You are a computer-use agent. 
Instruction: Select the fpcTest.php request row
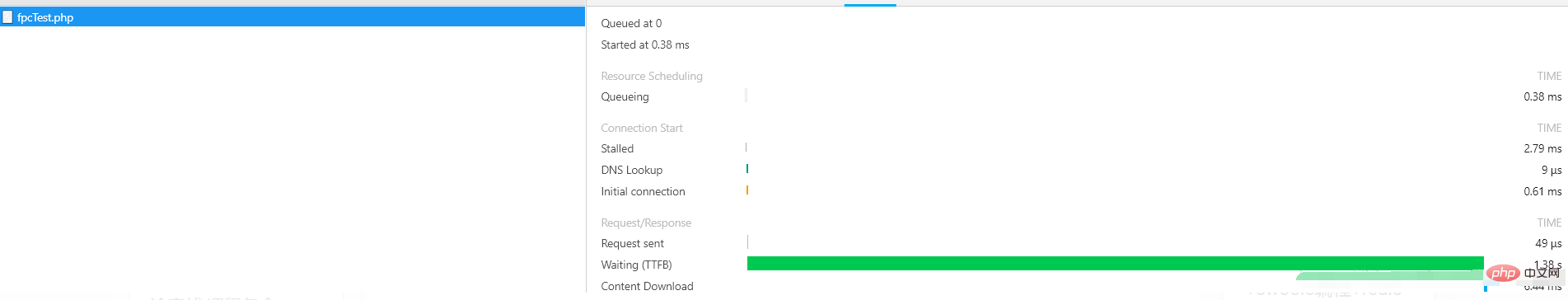[x=293, y=16]
